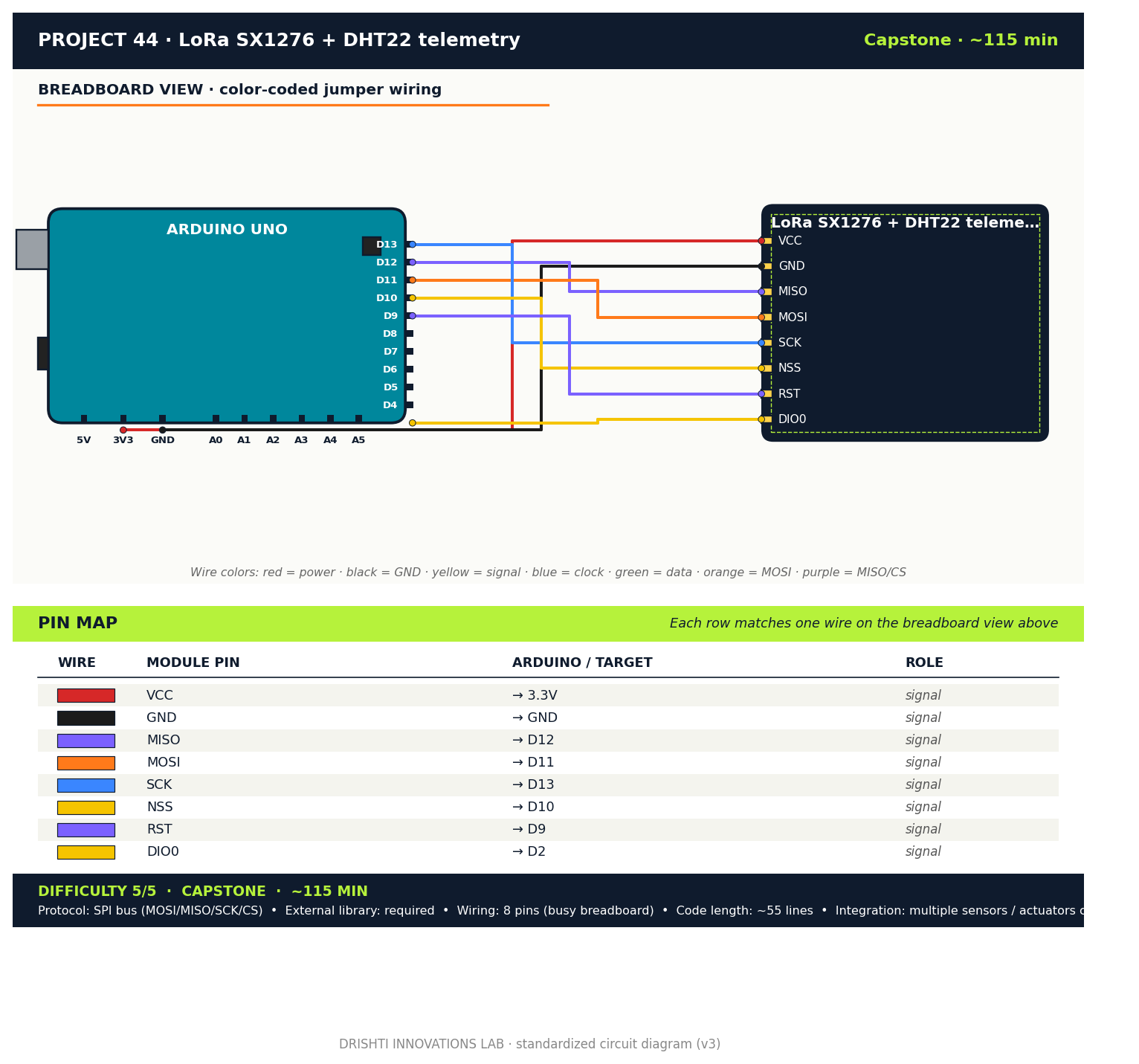Click the ROLE column header
The width and height of the screenshot is (1139, 1064).
924,662
